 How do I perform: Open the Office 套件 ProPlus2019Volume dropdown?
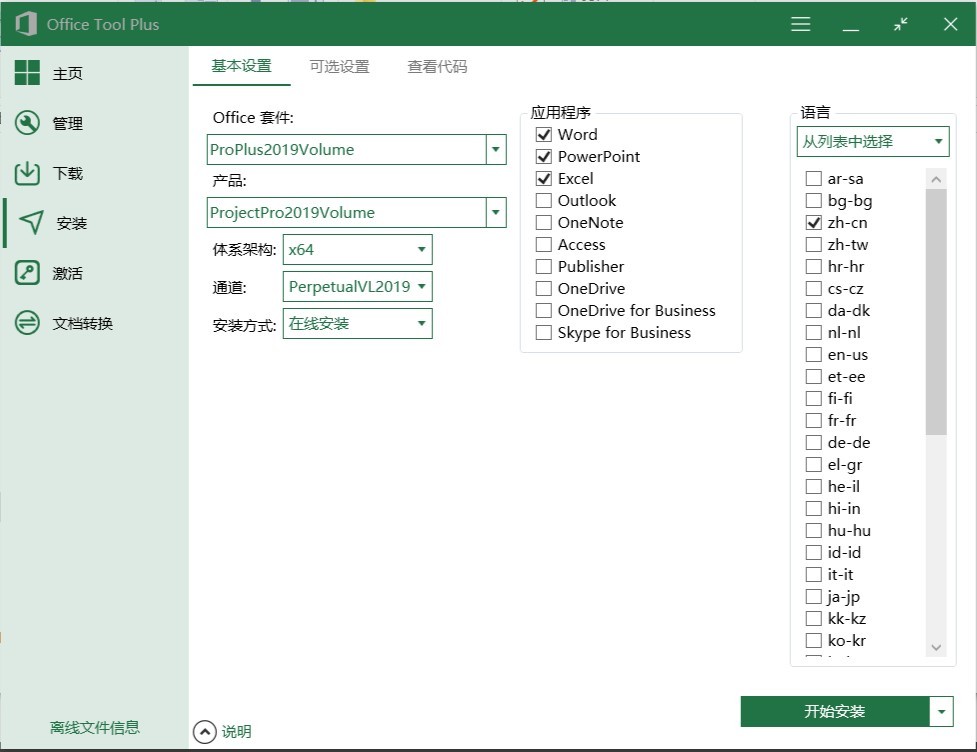click(496, 150)
